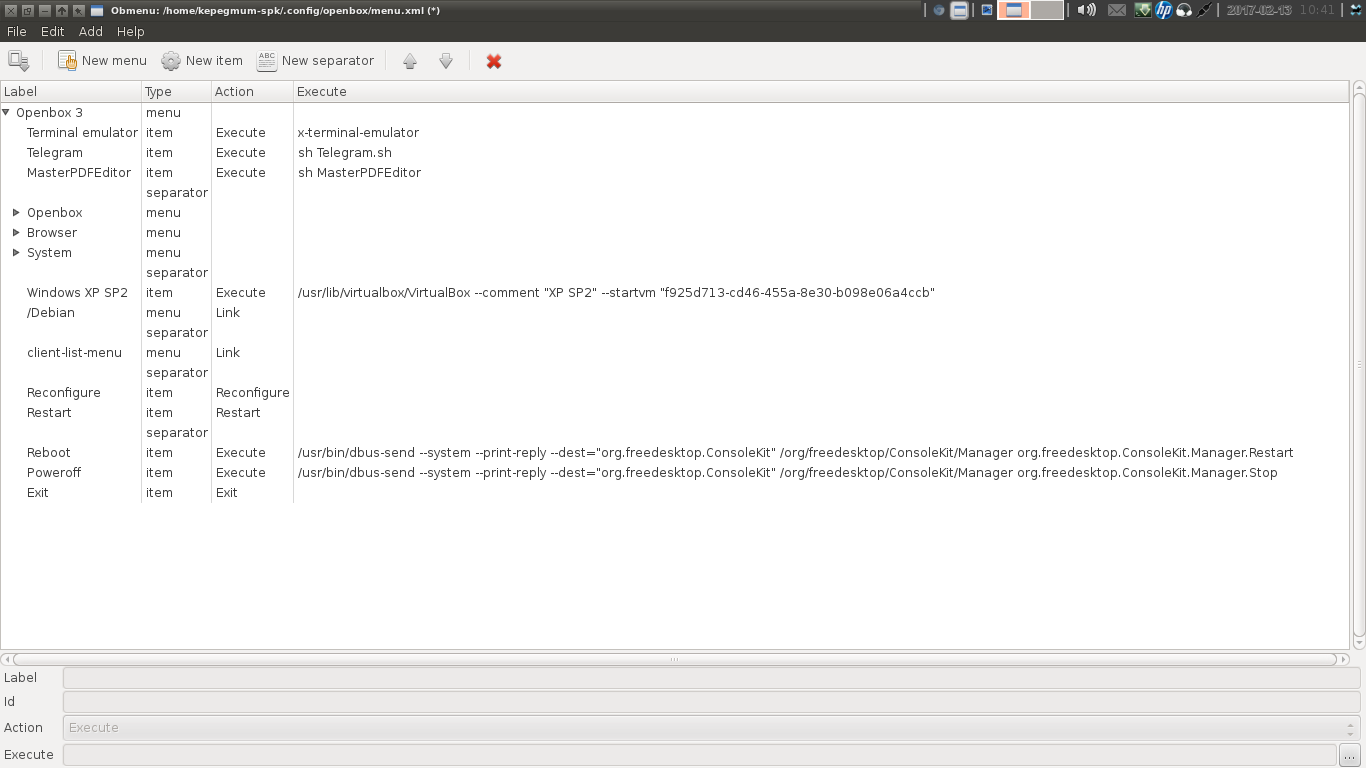1366x768 pixels.
Task: Move selected entry down with the arrow icon
Action: (446, 61)
